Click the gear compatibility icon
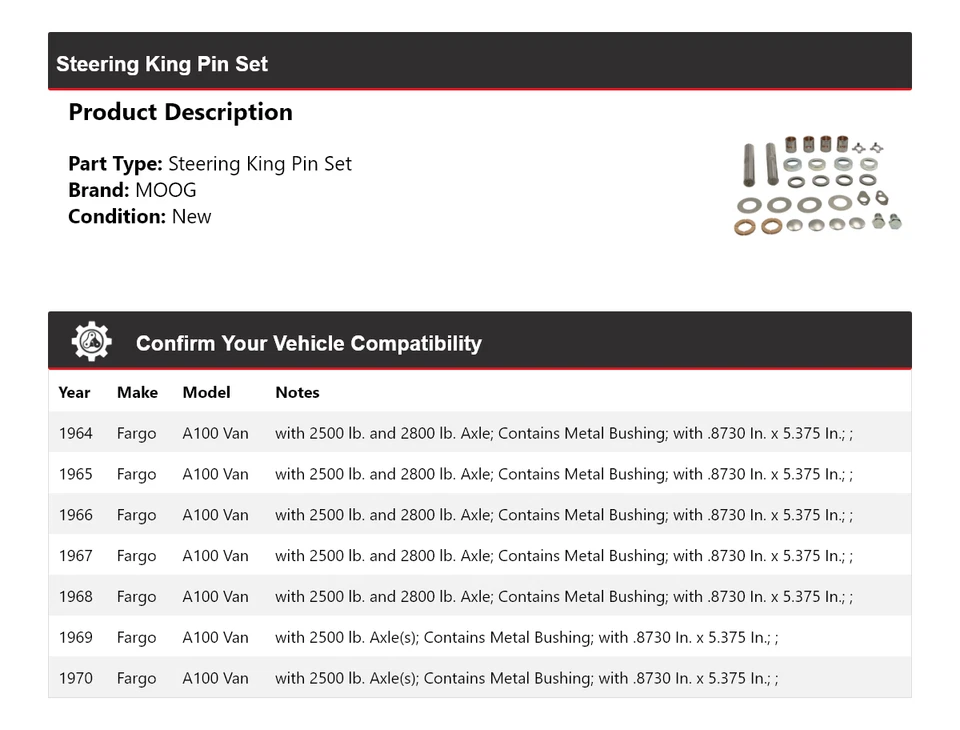The height and width of the screenshot is (730, 960). (91, 342)
